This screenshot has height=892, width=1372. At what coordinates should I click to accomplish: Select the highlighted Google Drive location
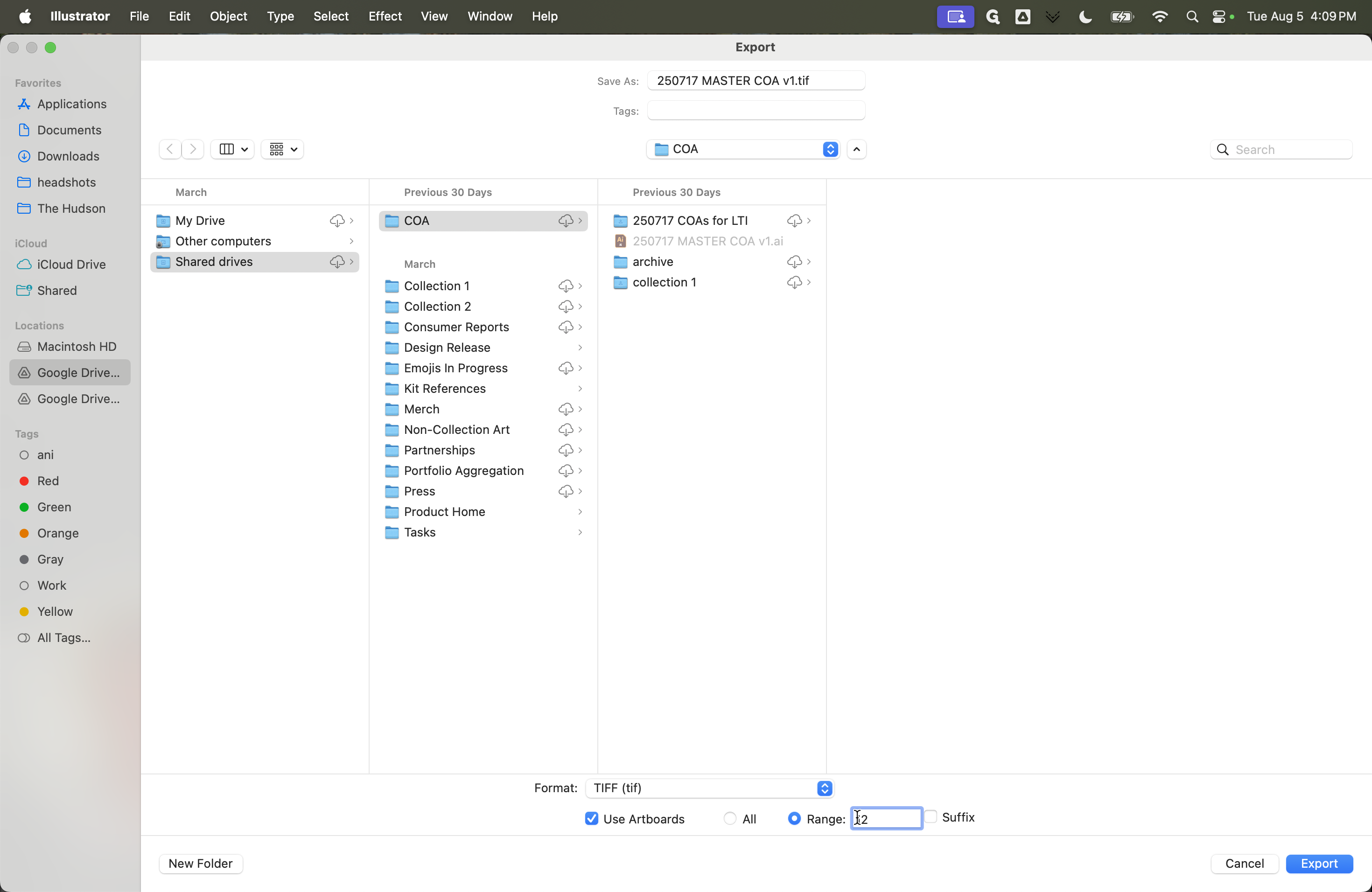tap(70, 373)
